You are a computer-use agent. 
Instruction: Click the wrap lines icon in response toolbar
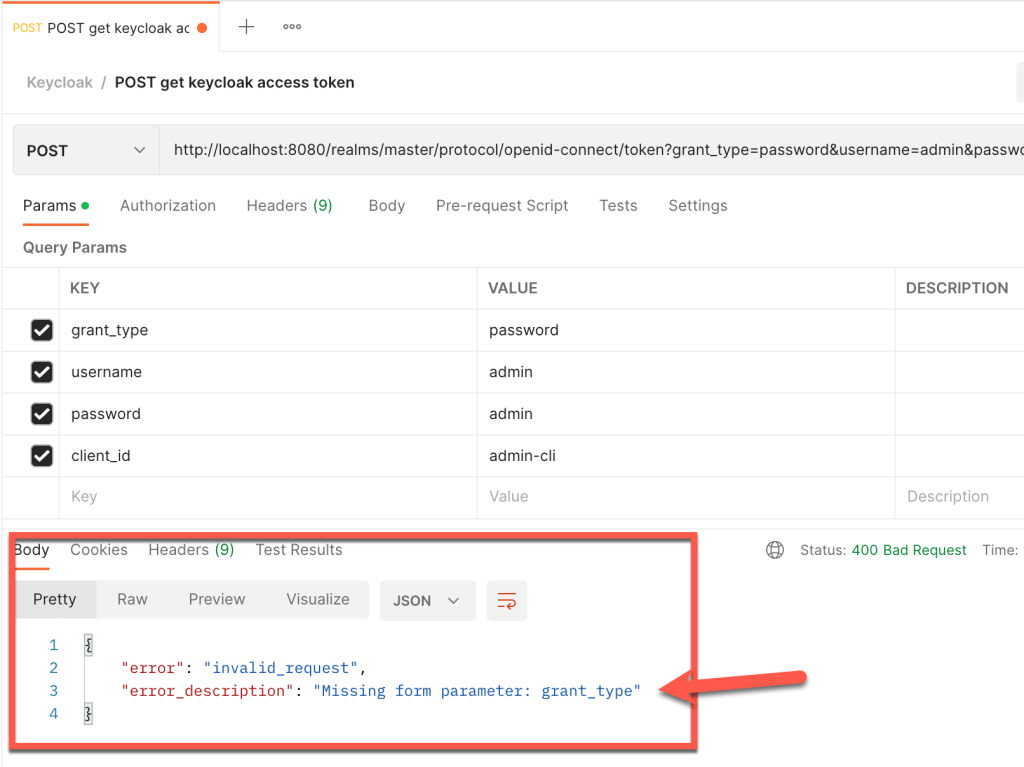click(x=507, y=601)
